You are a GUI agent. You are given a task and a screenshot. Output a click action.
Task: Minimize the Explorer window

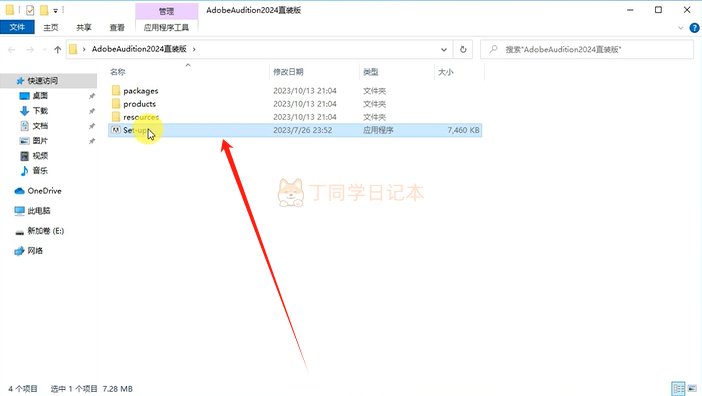(630, 10)
